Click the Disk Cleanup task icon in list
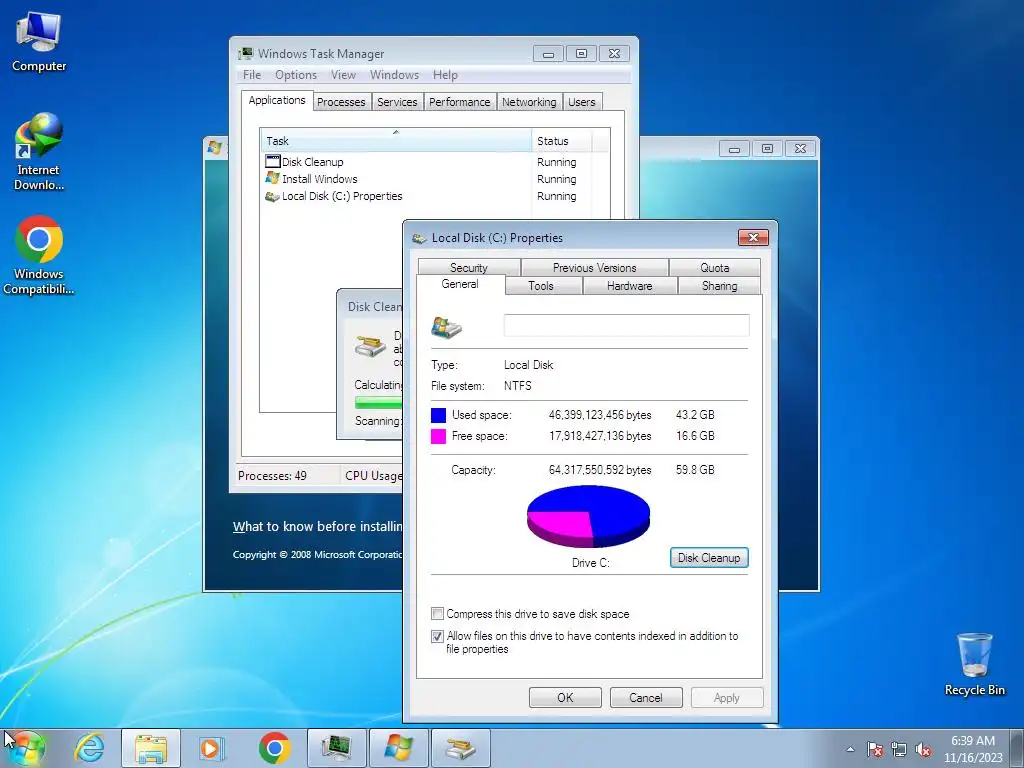Screen dimensions: 1024x768 [x=272, y=161]
